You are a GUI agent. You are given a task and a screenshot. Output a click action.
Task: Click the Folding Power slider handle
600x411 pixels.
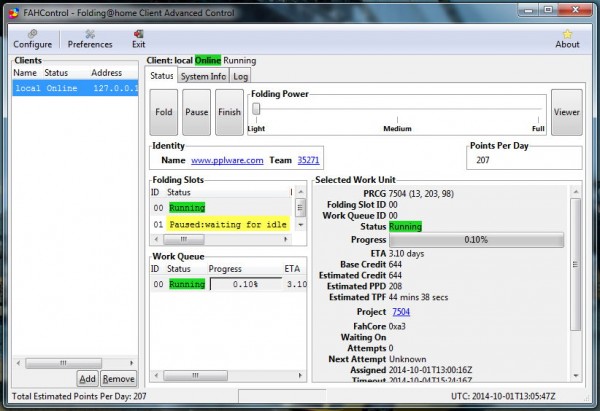[256, 109]
